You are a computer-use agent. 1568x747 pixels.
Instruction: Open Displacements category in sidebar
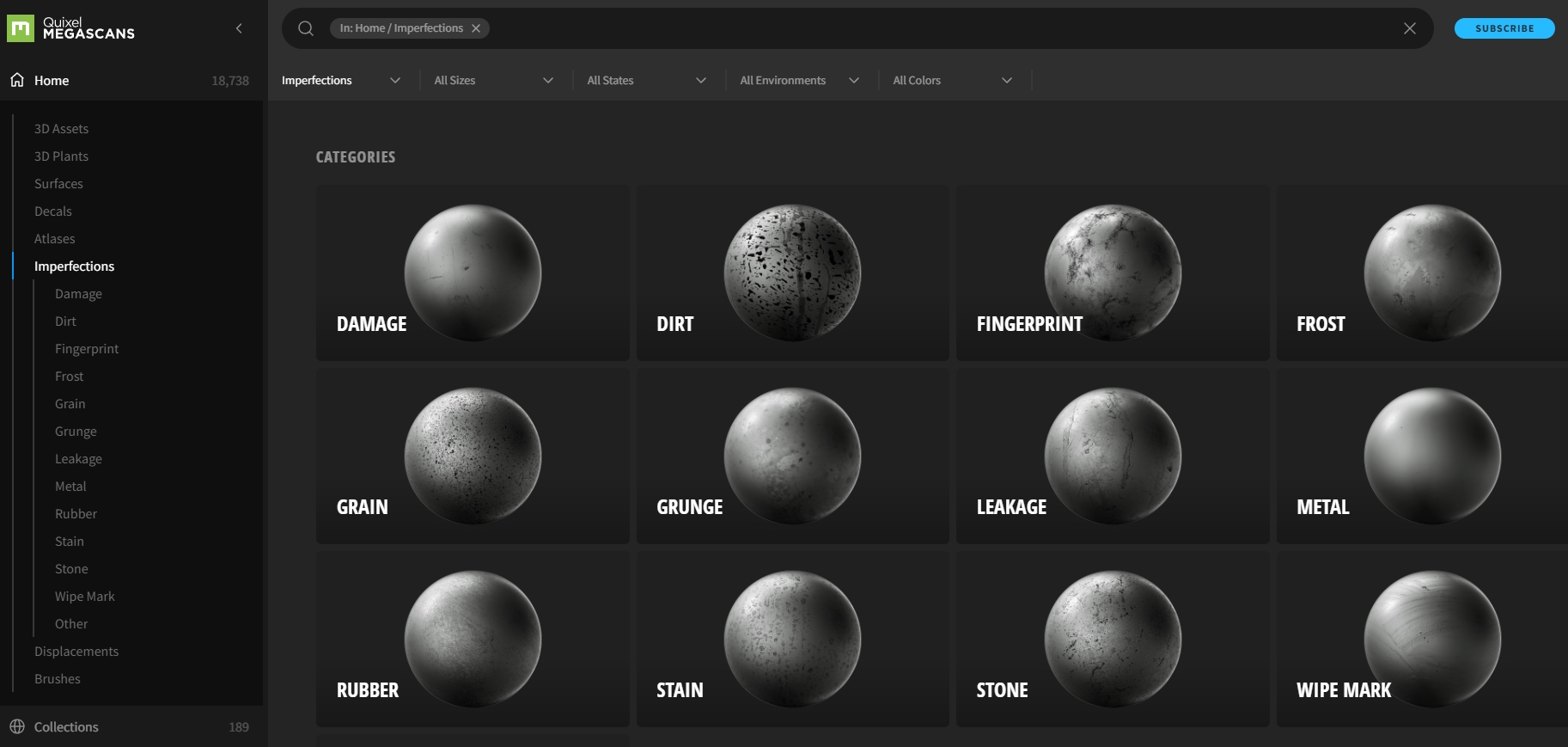coord(76,651)
